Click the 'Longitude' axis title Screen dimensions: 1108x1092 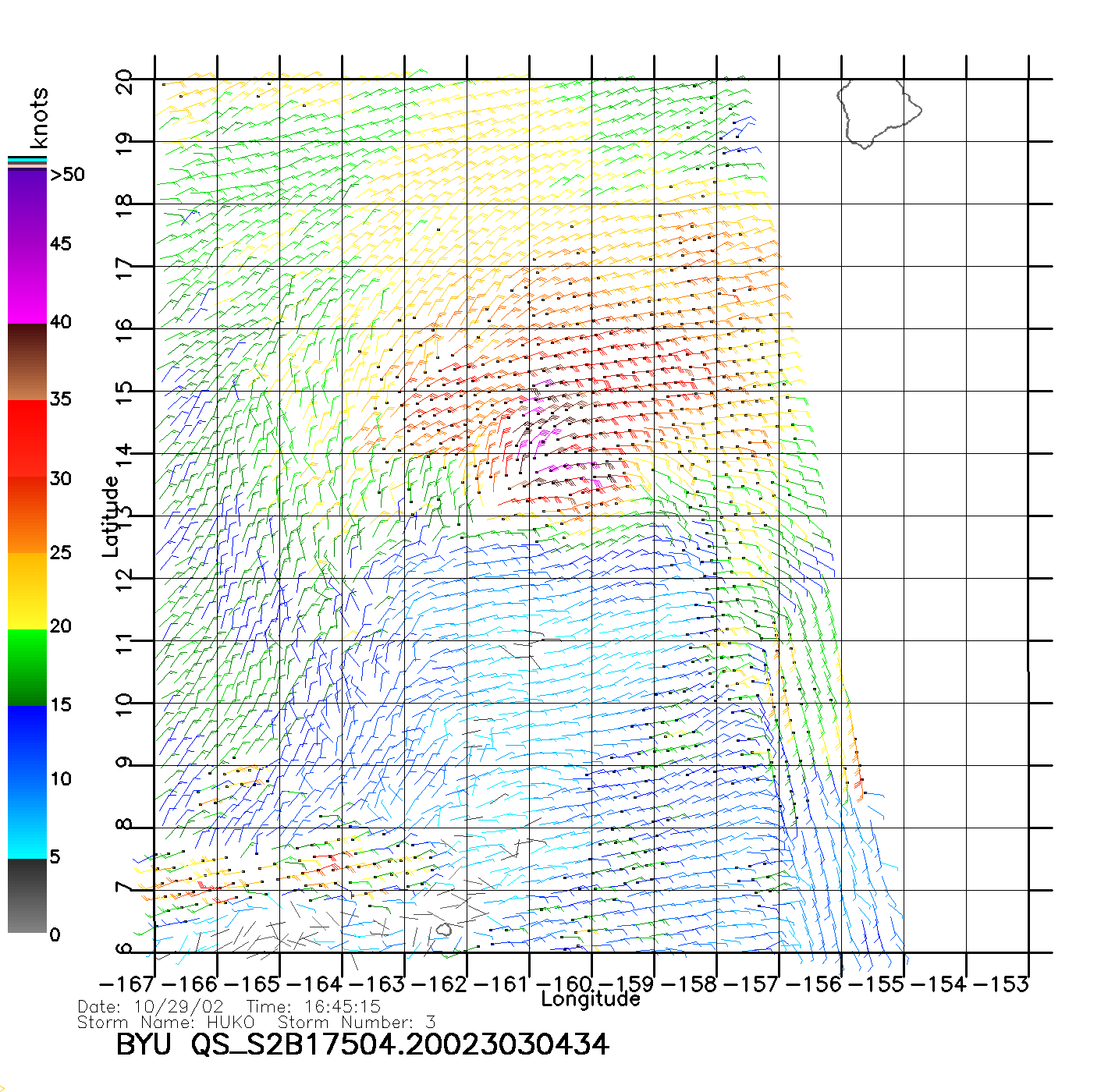(591, 999)
